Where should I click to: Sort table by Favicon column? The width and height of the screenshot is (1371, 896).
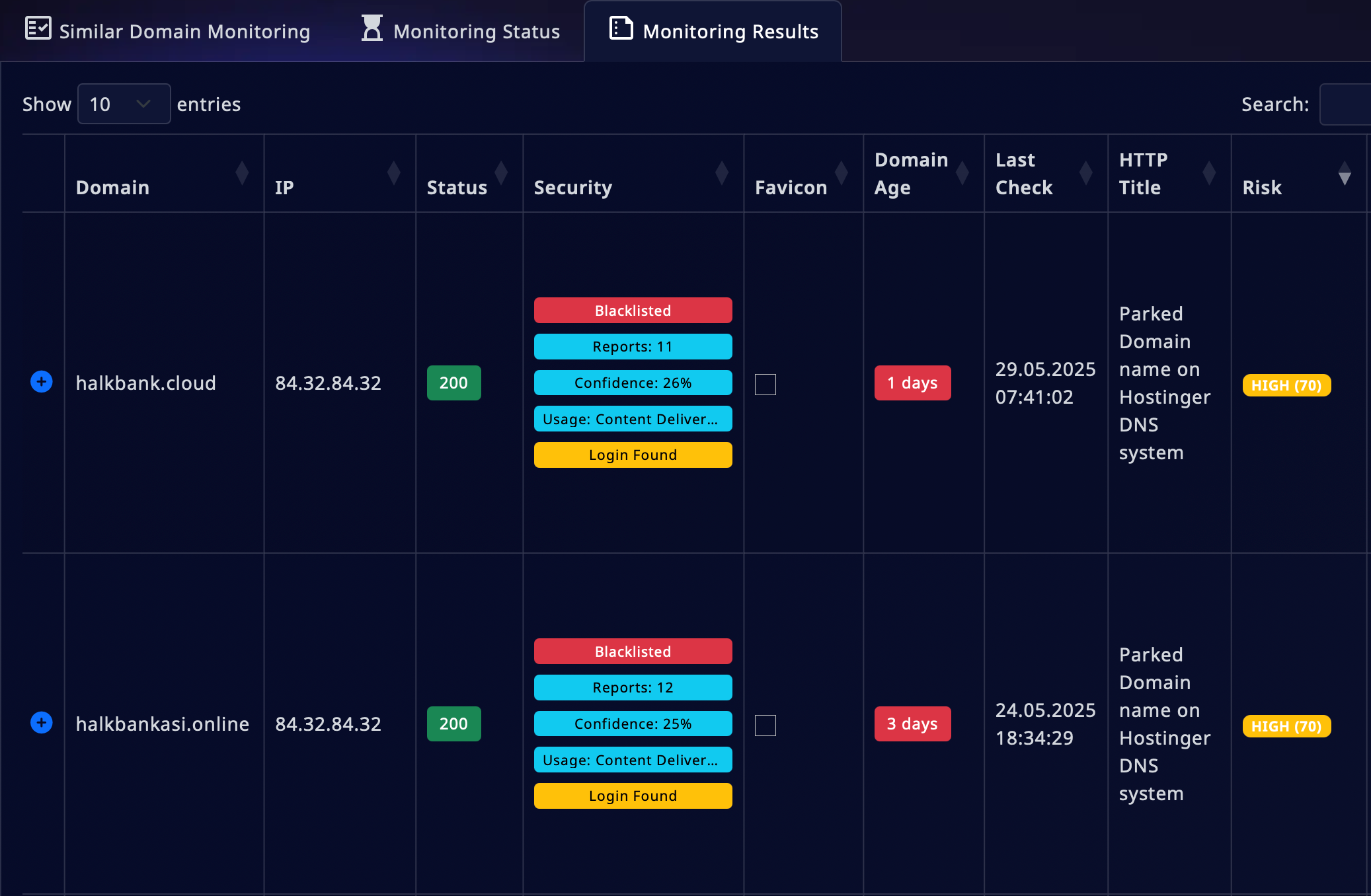[803, 174]
